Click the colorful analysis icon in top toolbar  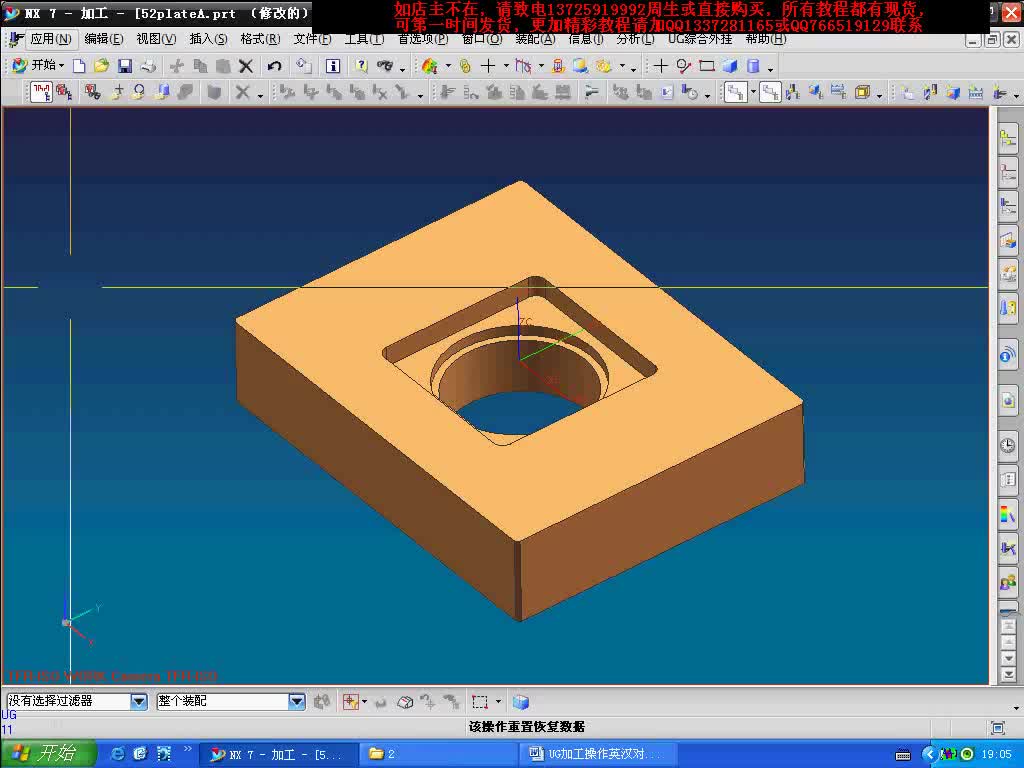429,66
